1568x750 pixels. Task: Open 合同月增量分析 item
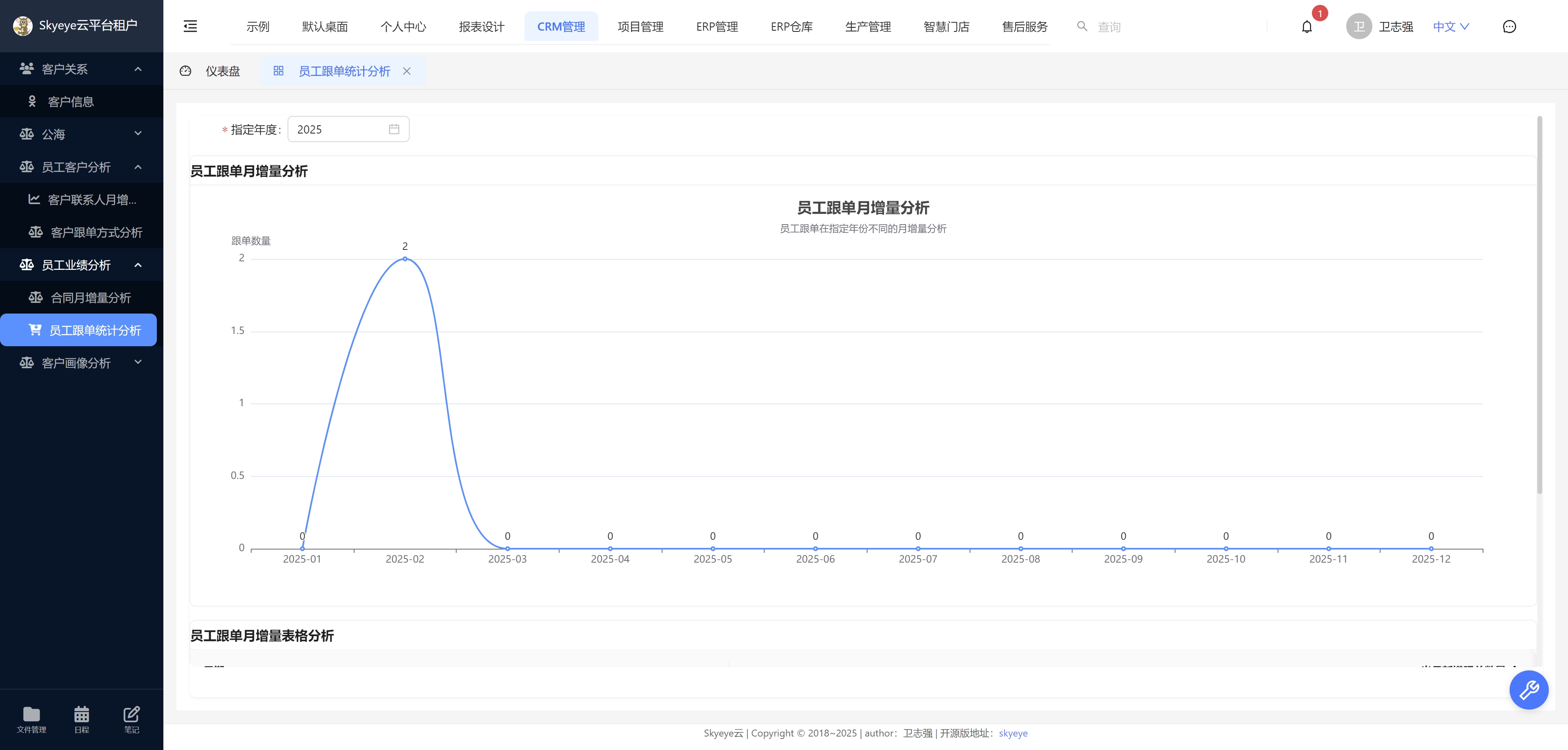tap(82, 298)
